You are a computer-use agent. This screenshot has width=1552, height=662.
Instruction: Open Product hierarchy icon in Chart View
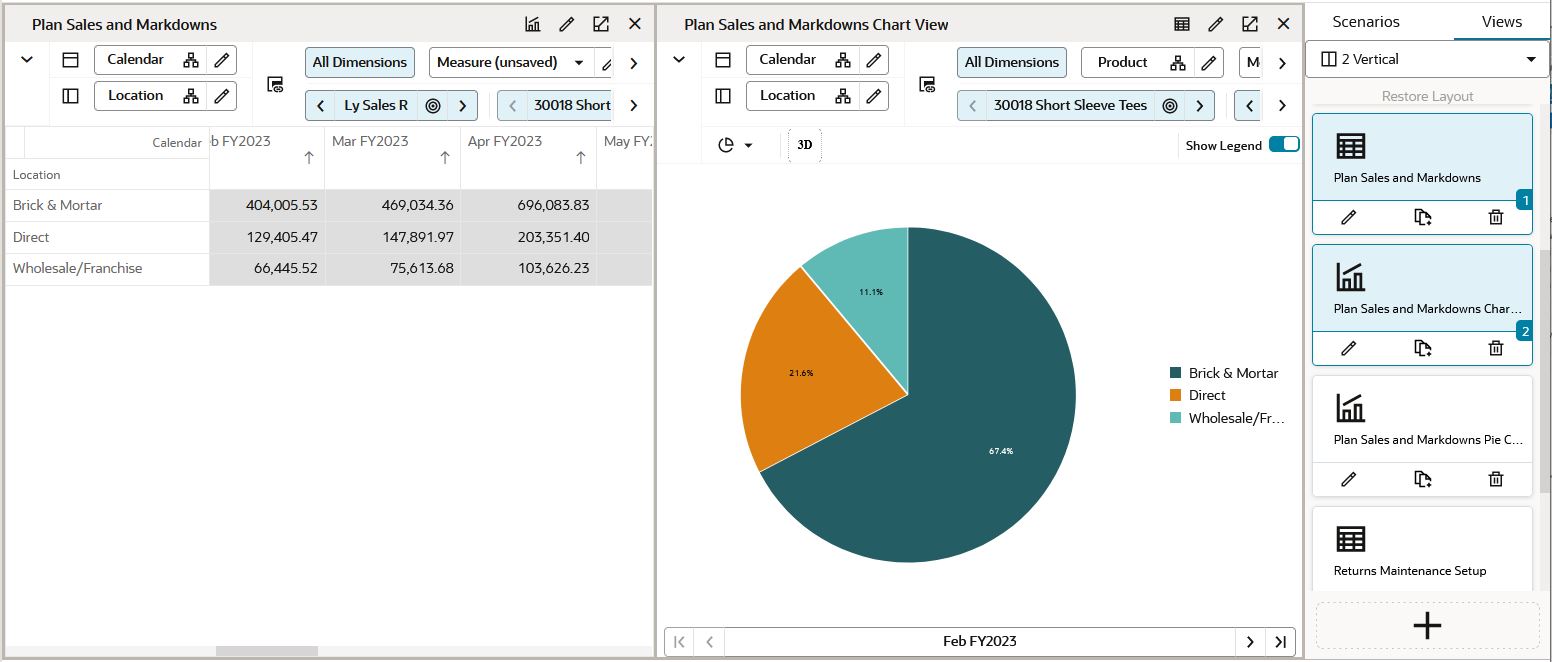(x=1178, y=62)
